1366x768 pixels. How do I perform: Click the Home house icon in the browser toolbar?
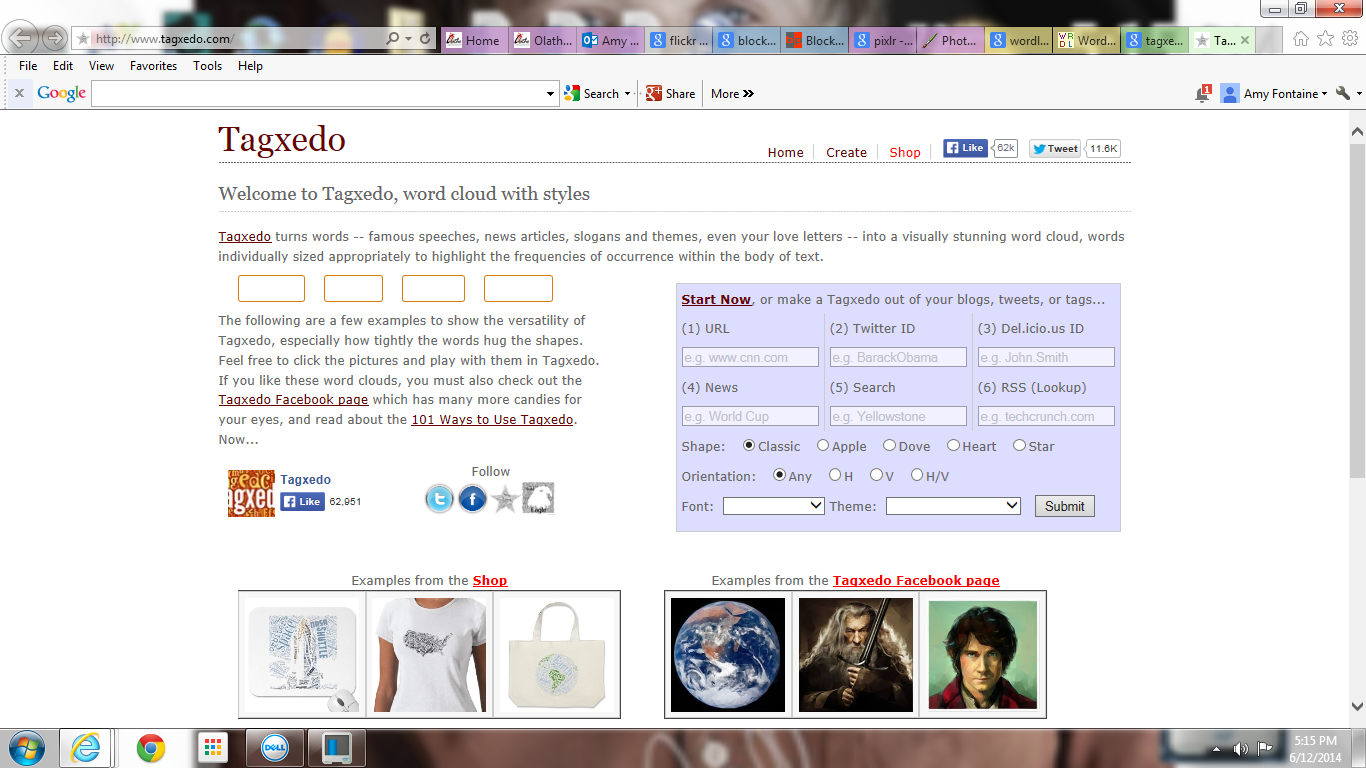tap(1301, 37)
